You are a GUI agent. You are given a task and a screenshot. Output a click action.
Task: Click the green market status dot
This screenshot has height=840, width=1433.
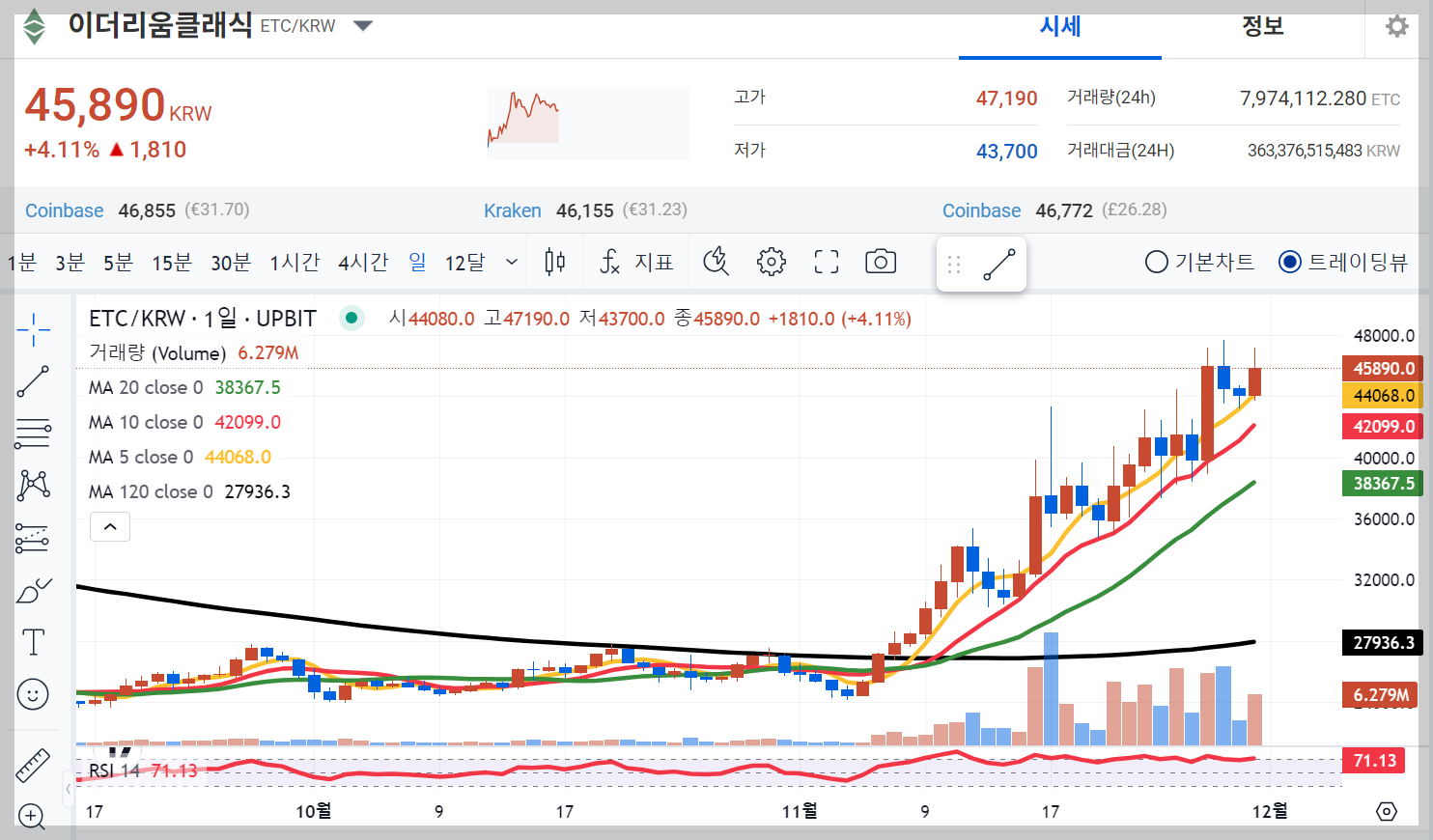pyautogui.click(x=352, y=318)
